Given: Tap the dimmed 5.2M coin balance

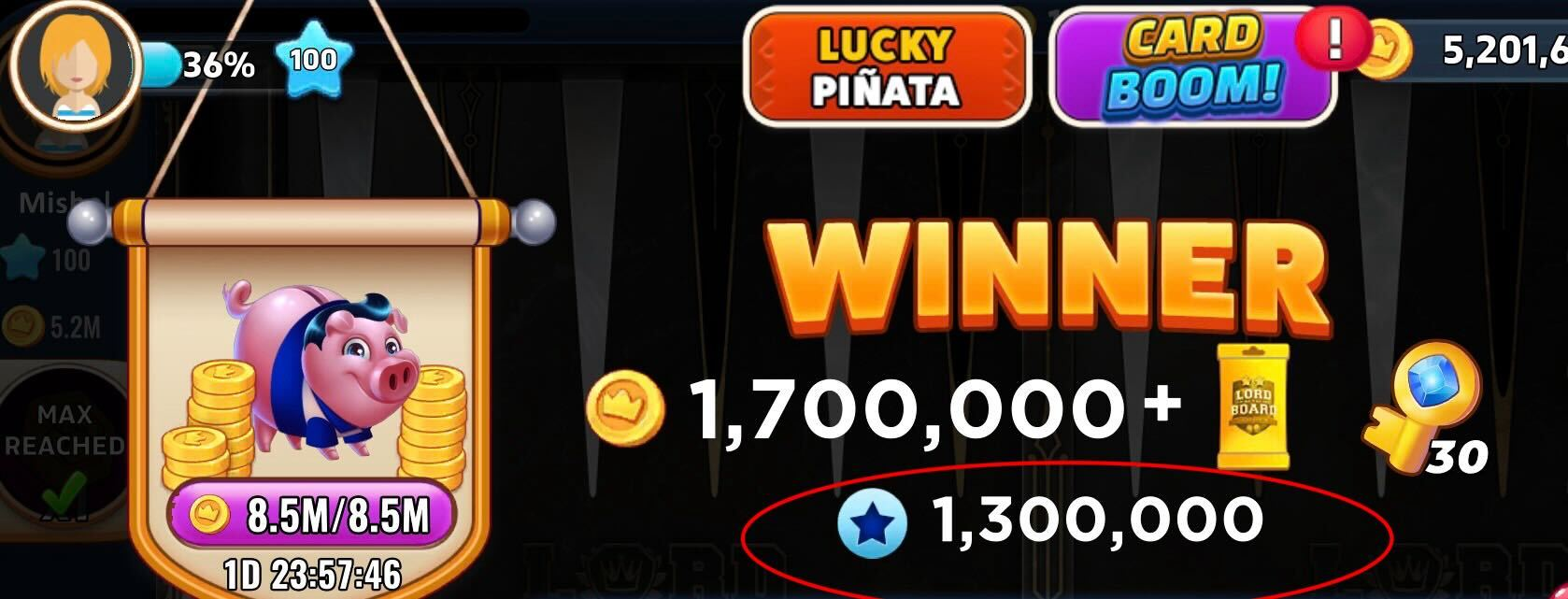Looking at the screenshot, I should [x=51, y=327].
